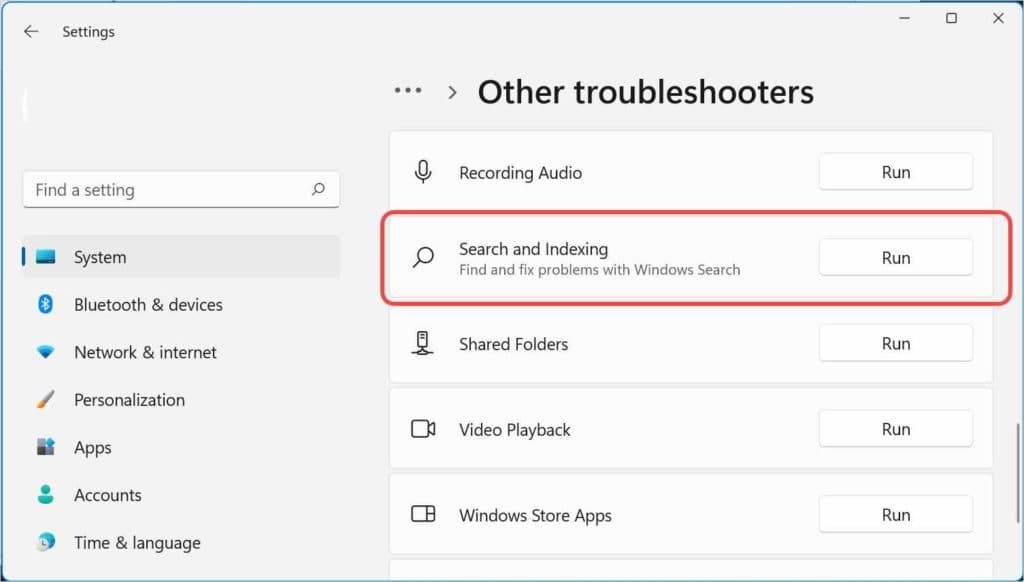Click the Personalization paintbrush icon
Screen dimensions: 1024x582
(x=46, y=399)
